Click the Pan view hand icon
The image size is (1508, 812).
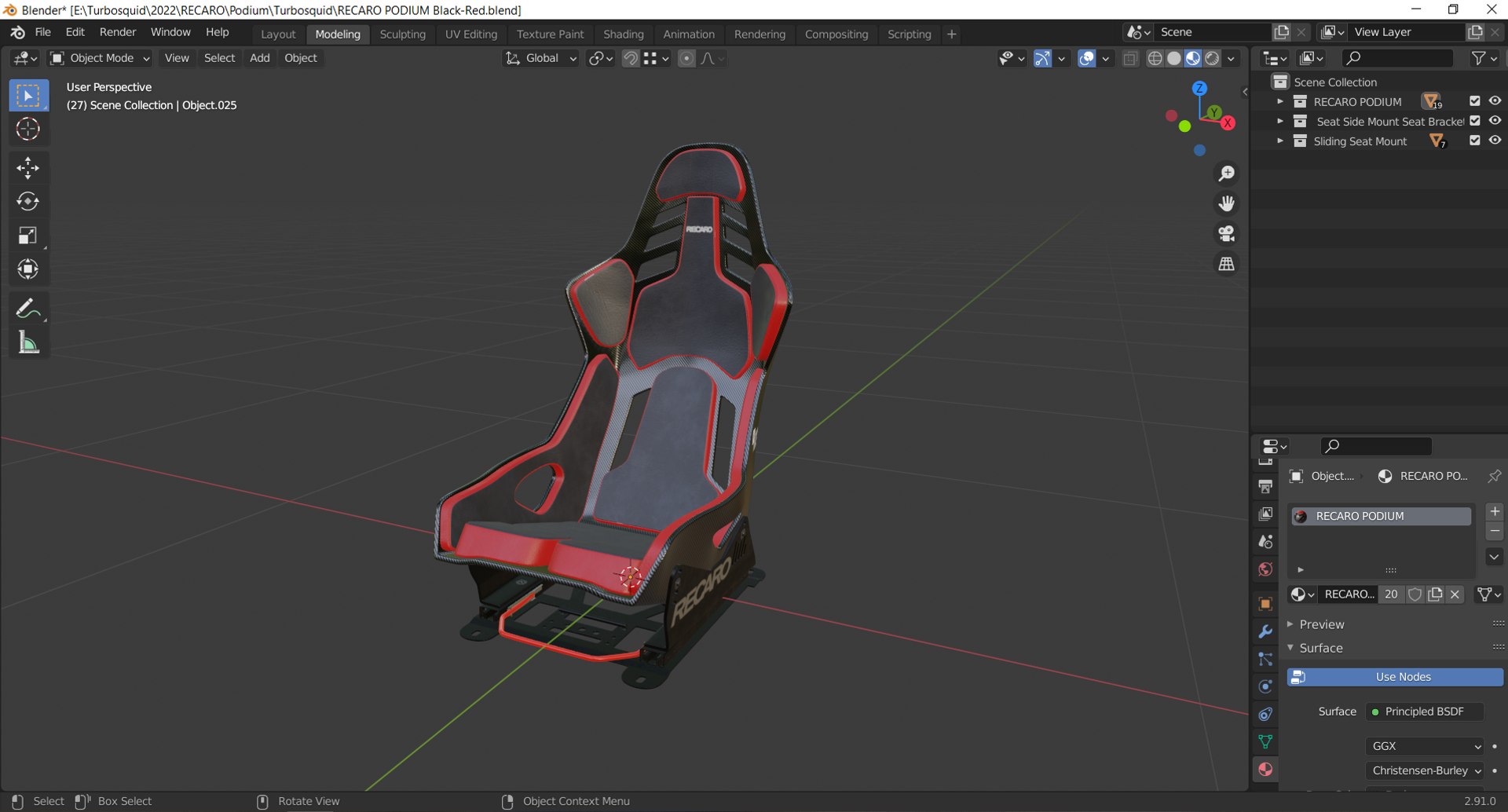pos(1226,203)
